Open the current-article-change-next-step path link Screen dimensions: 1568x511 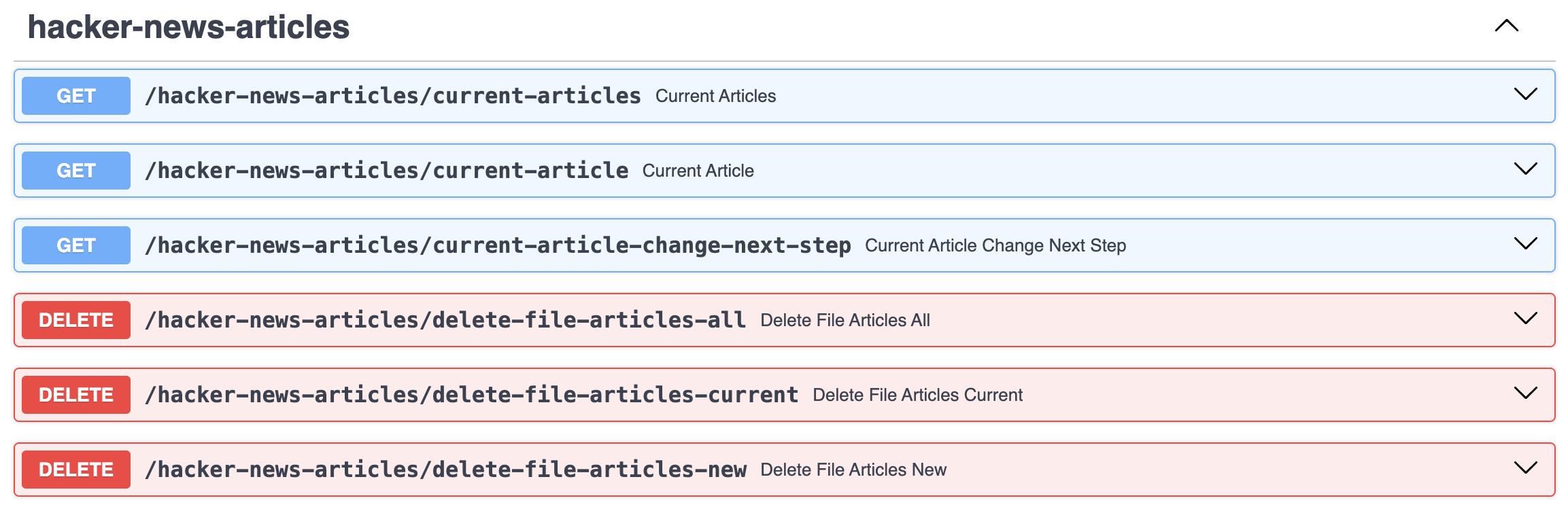coord(498,245)
